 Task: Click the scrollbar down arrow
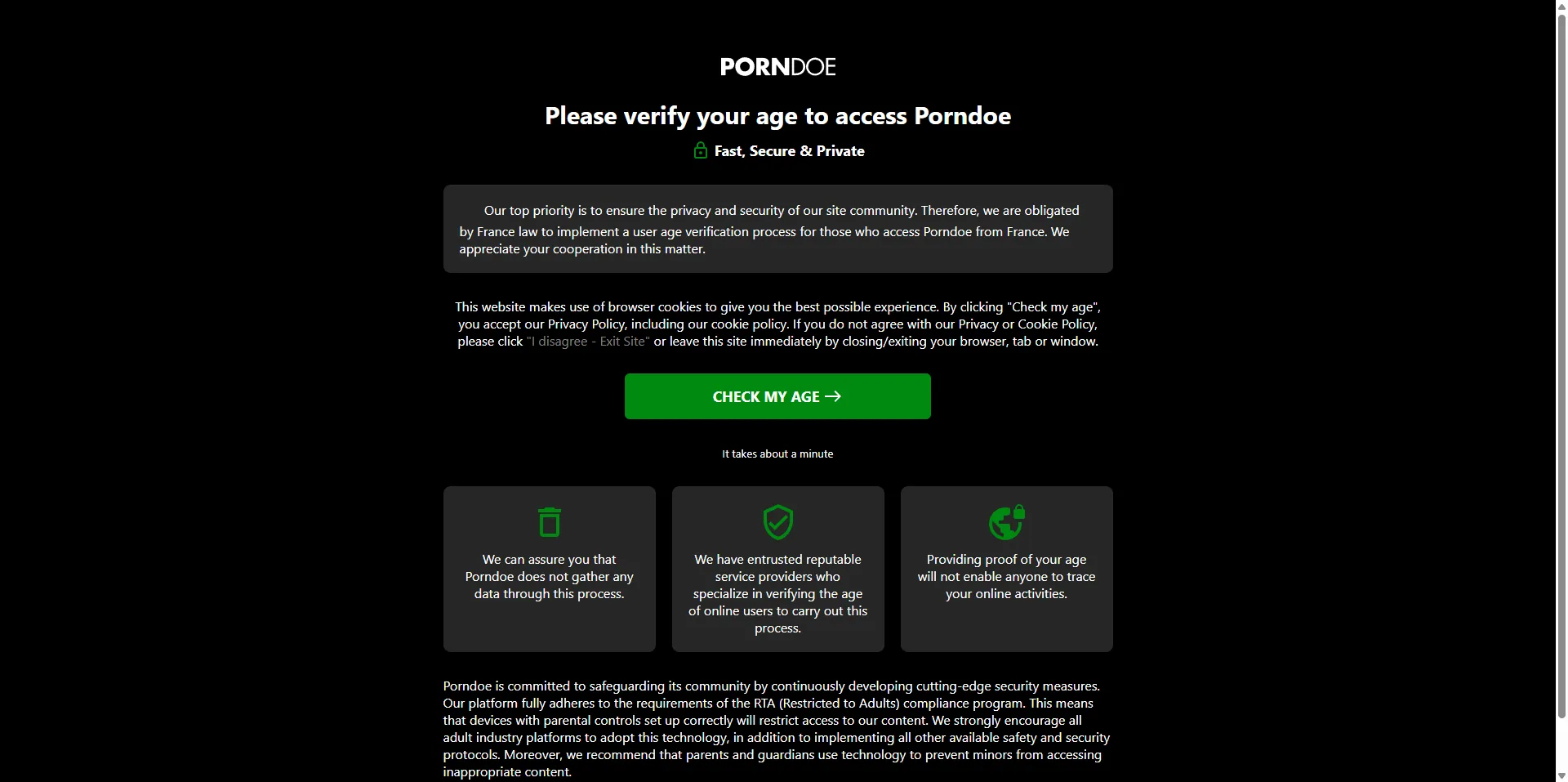(x=1561, y=775)
